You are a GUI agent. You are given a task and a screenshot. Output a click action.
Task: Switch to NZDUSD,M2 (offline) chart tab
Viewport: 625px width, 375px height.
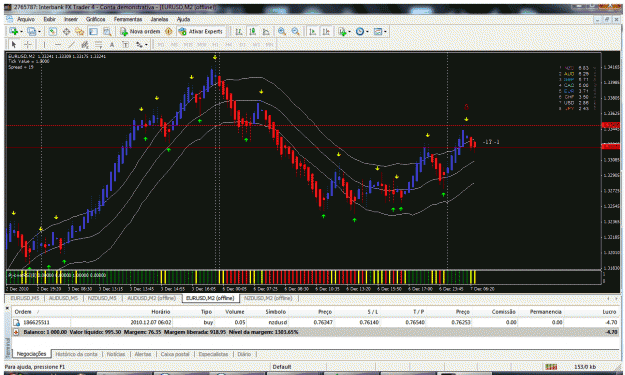coord(268,298)
